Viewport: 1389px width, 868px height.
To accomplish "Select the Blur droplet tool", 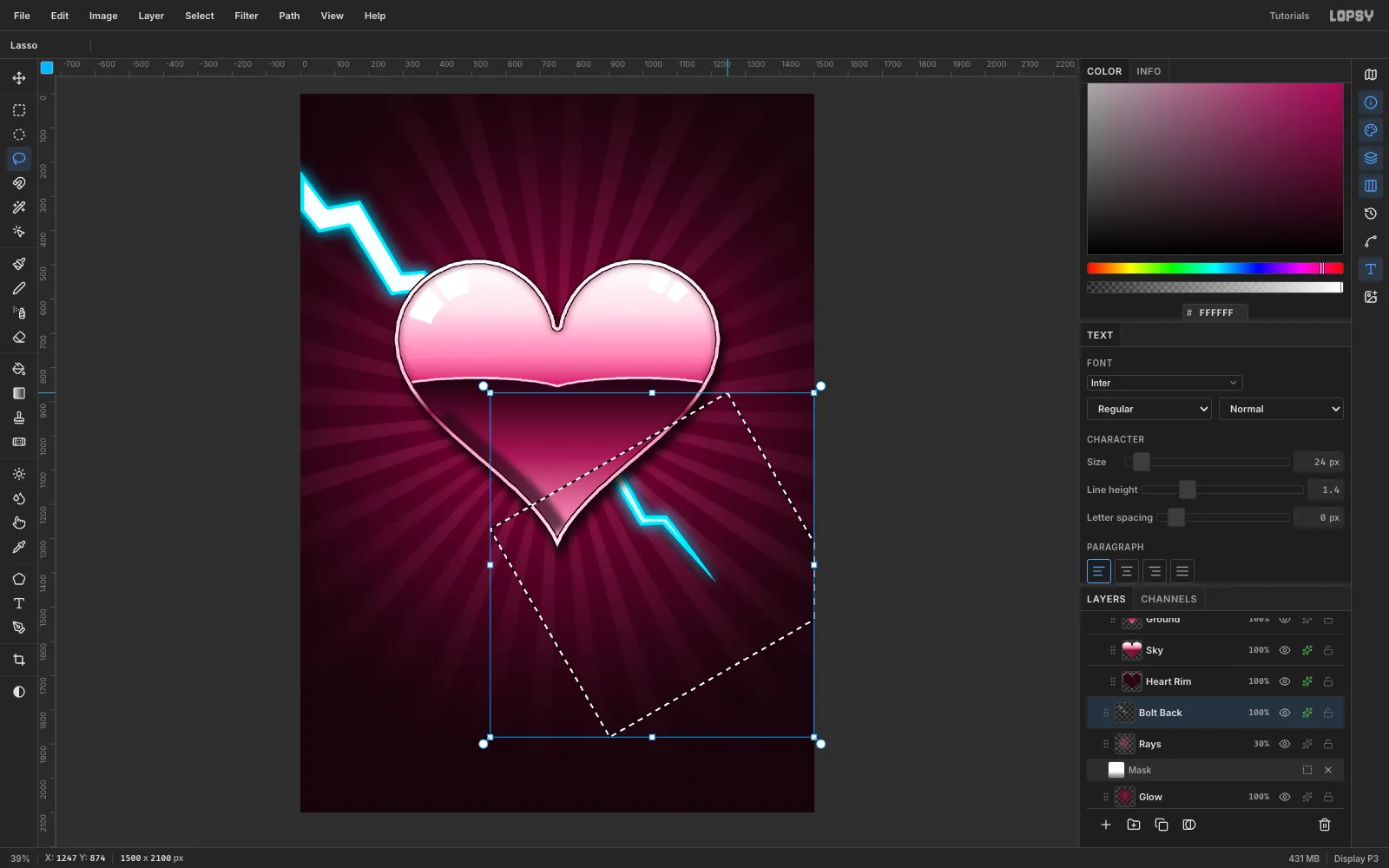I will tap(19, 498).
